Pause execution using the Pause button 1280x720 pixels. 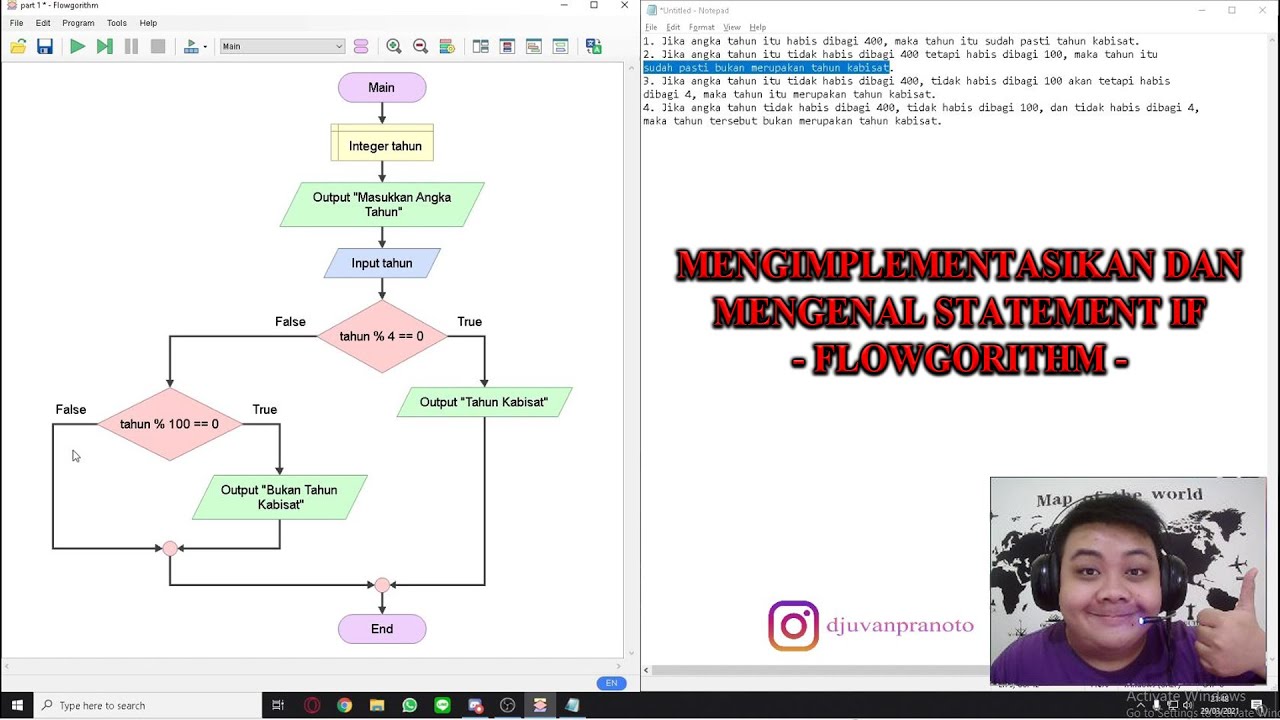click(x=131, y=46)
